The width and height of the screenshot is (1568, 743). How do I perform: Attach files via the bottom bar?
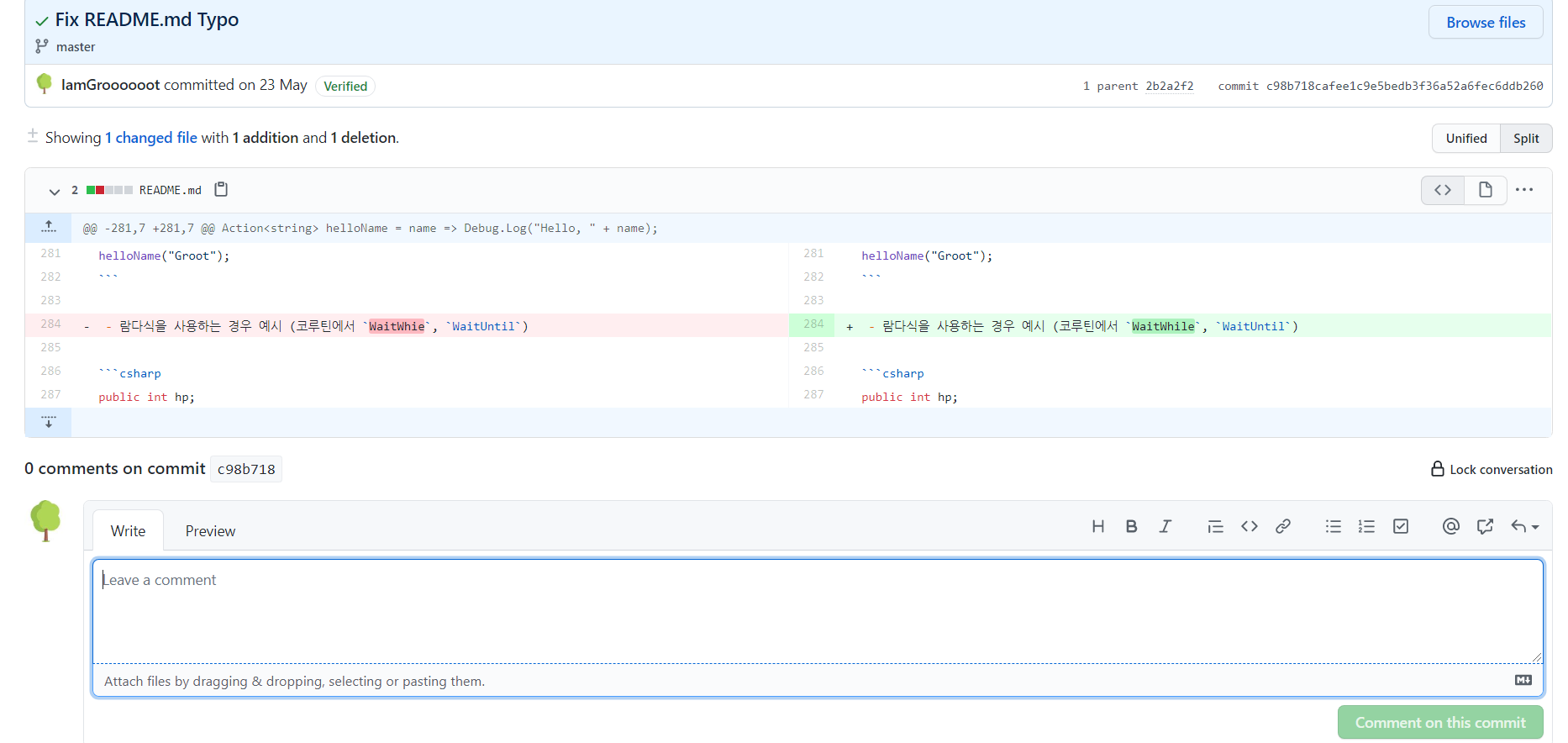click(x=818, y=681)
